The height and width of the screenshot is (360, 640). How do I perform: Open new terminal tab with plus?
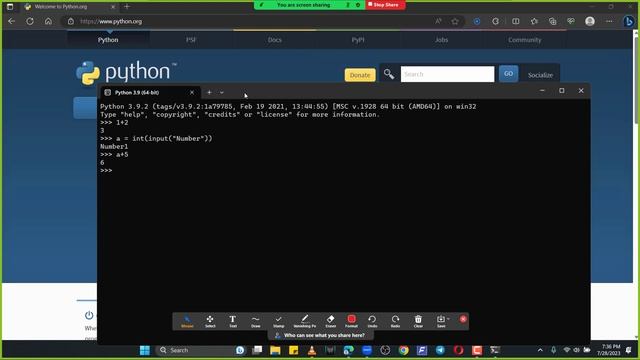point(209,93)
